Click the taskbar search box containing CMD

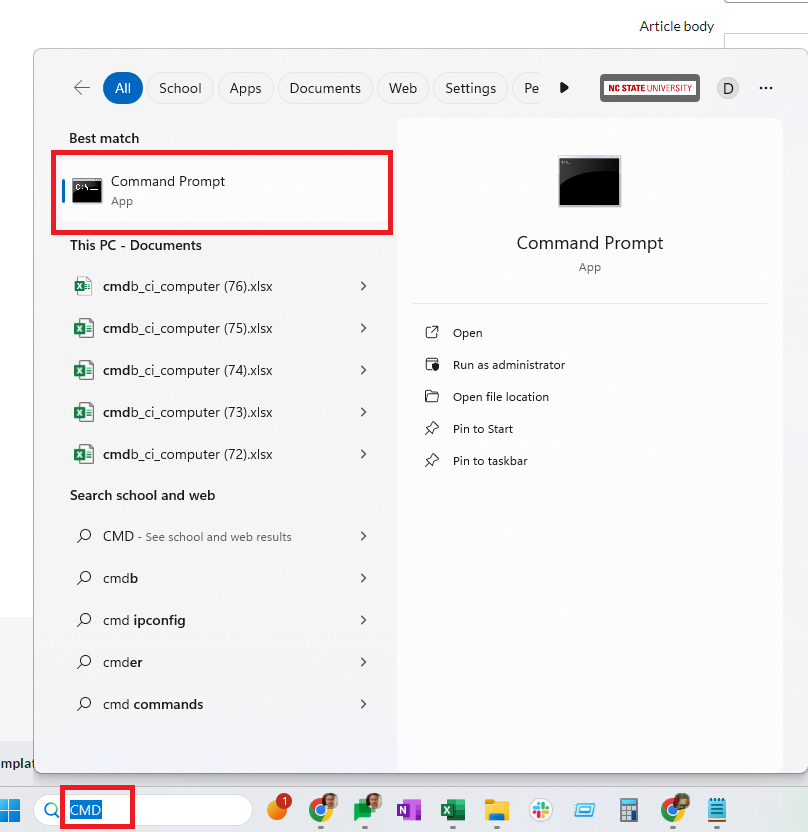(x=150, y=809)
